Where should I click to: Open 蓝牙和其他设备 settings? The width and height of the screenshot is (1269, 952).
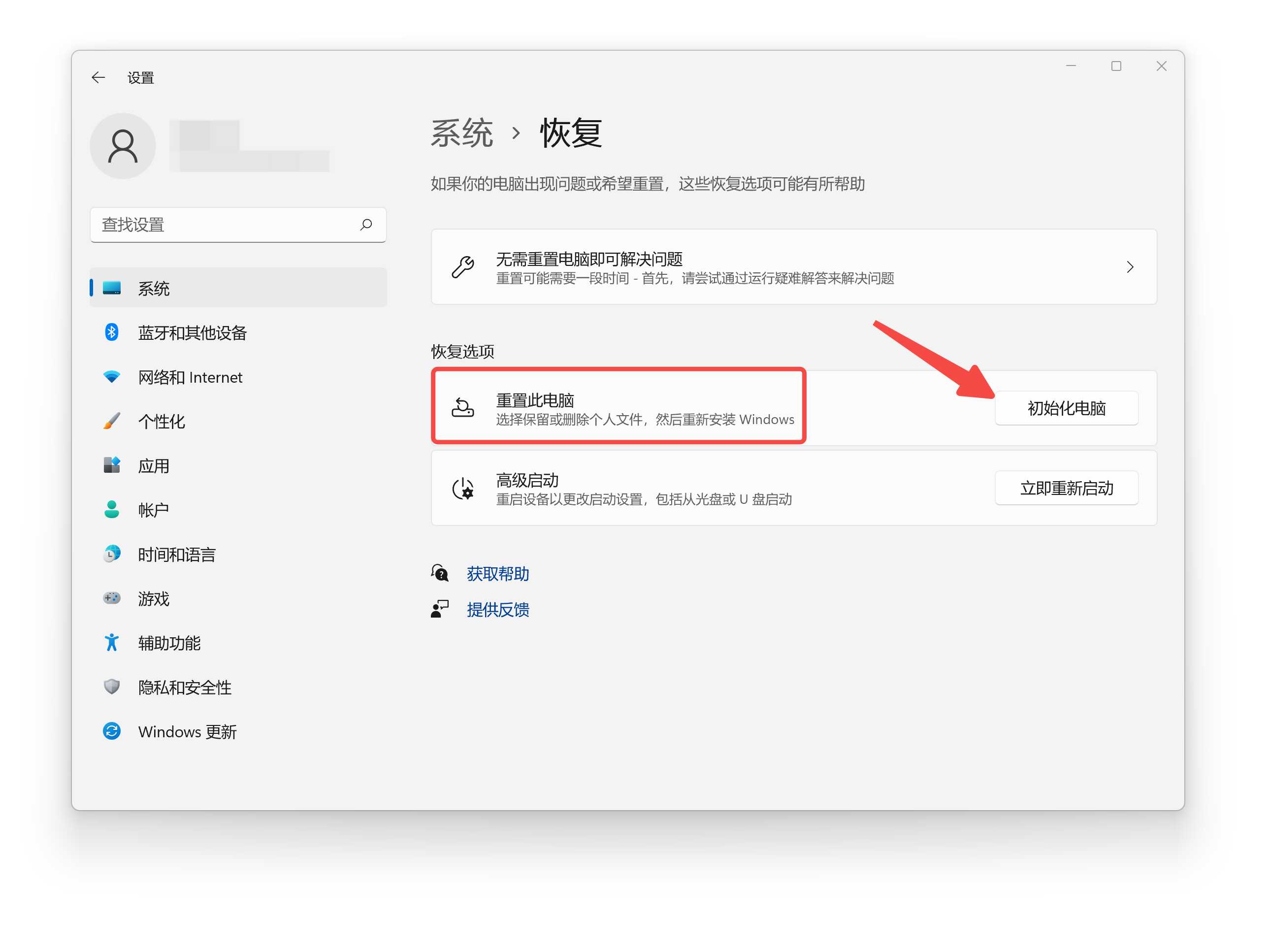pyautogui.click(x=238, y=332)
